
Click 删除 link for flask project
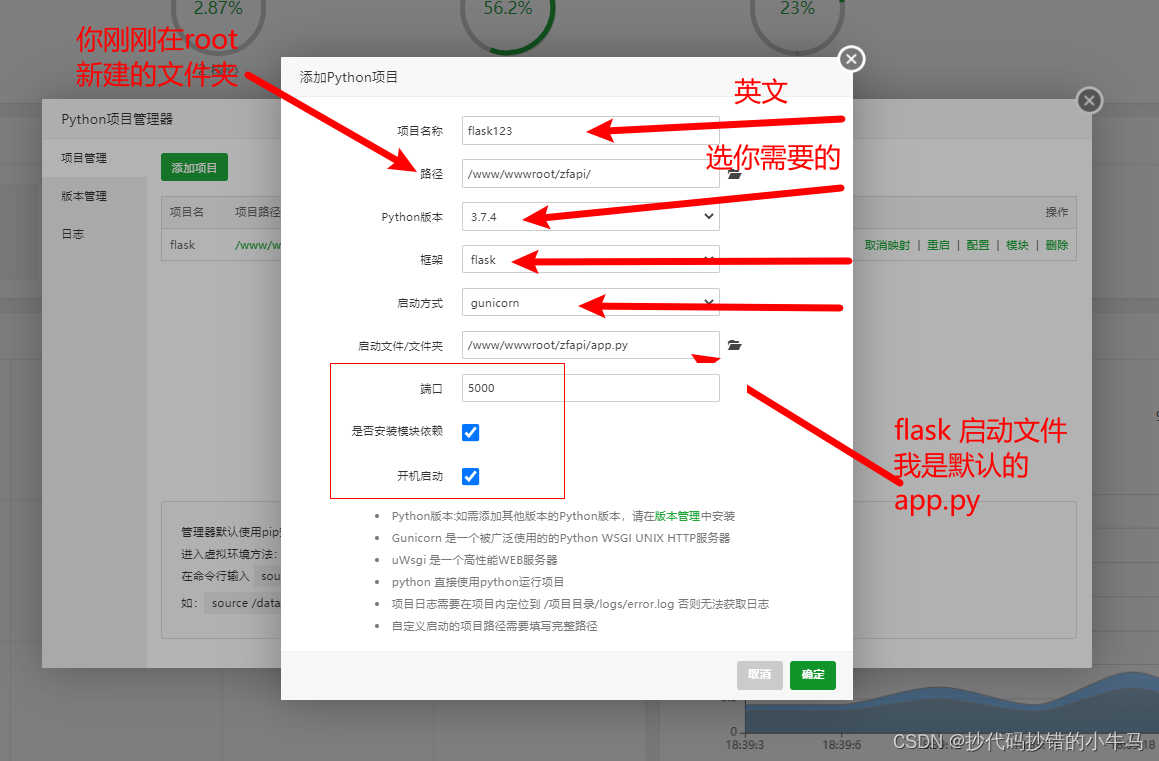(1057, 245)
